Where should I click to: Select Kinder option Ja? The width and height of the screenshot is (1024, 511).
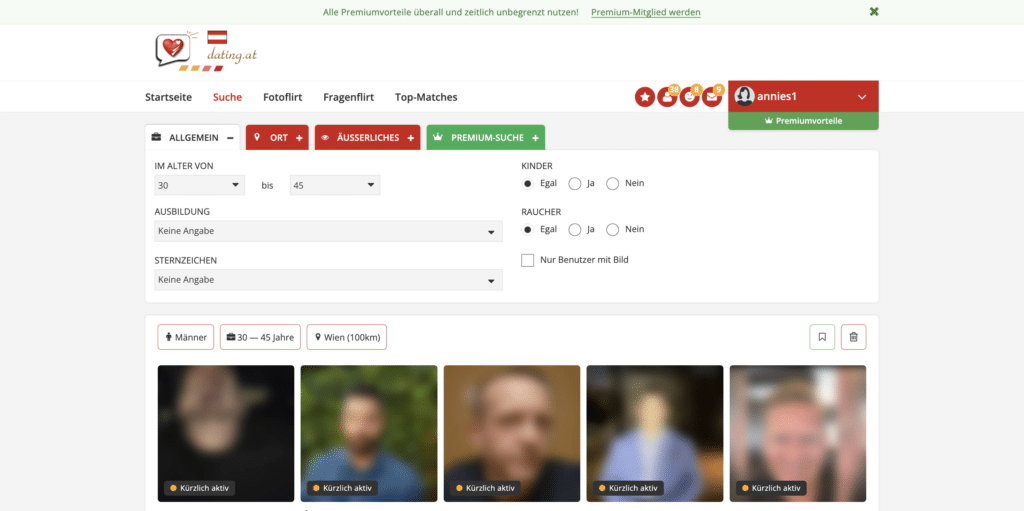click(575, 184)
